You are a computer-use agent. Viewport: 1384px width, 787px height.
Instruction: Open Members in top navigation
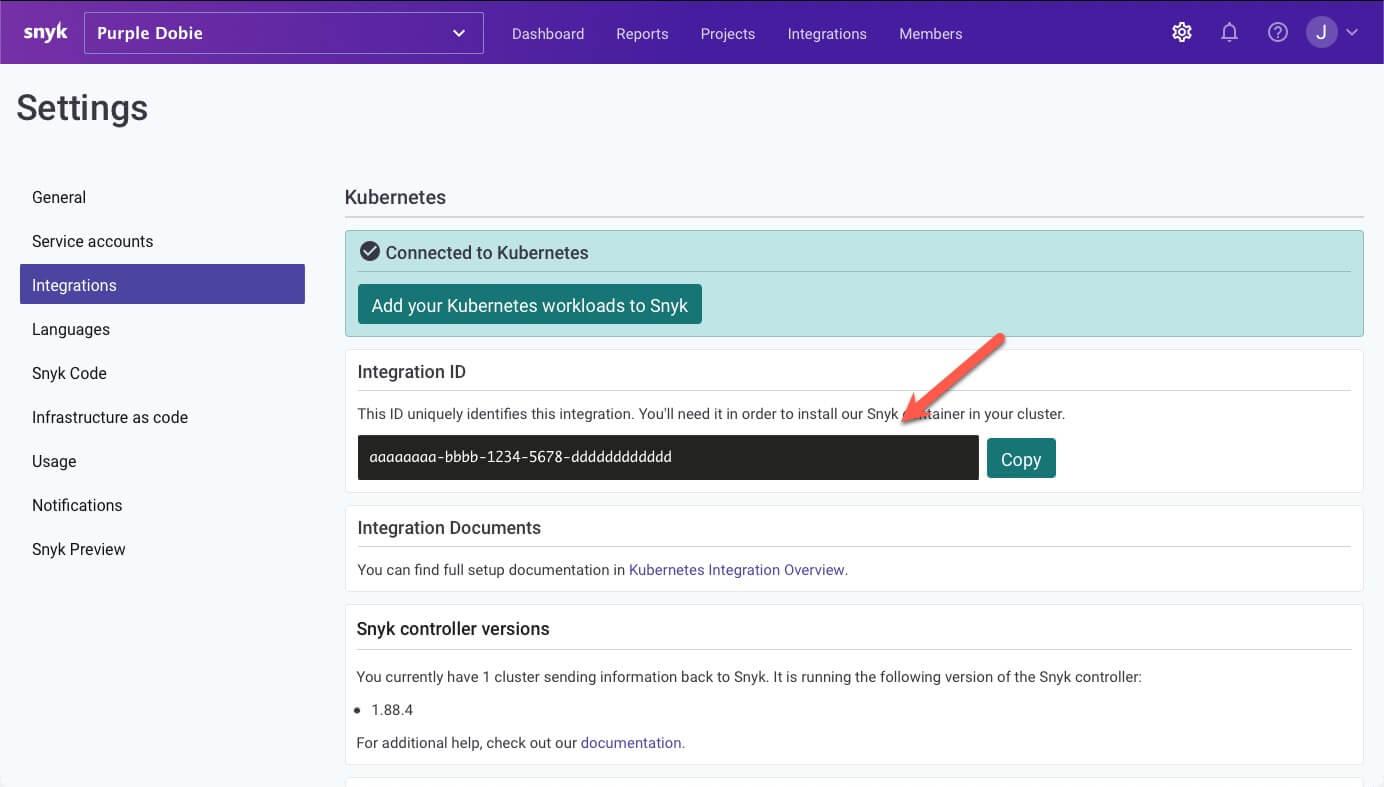931,34
